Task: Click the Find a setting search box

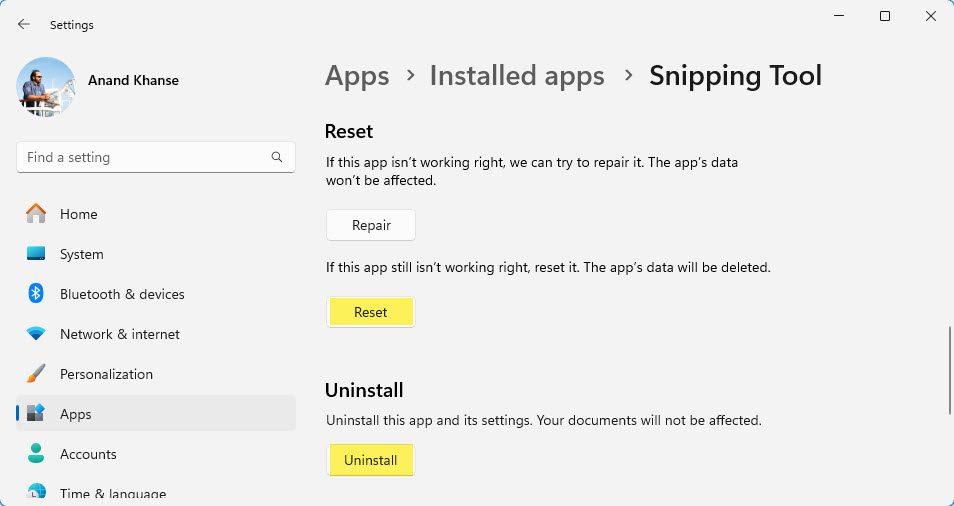Action: pos(145,157)
